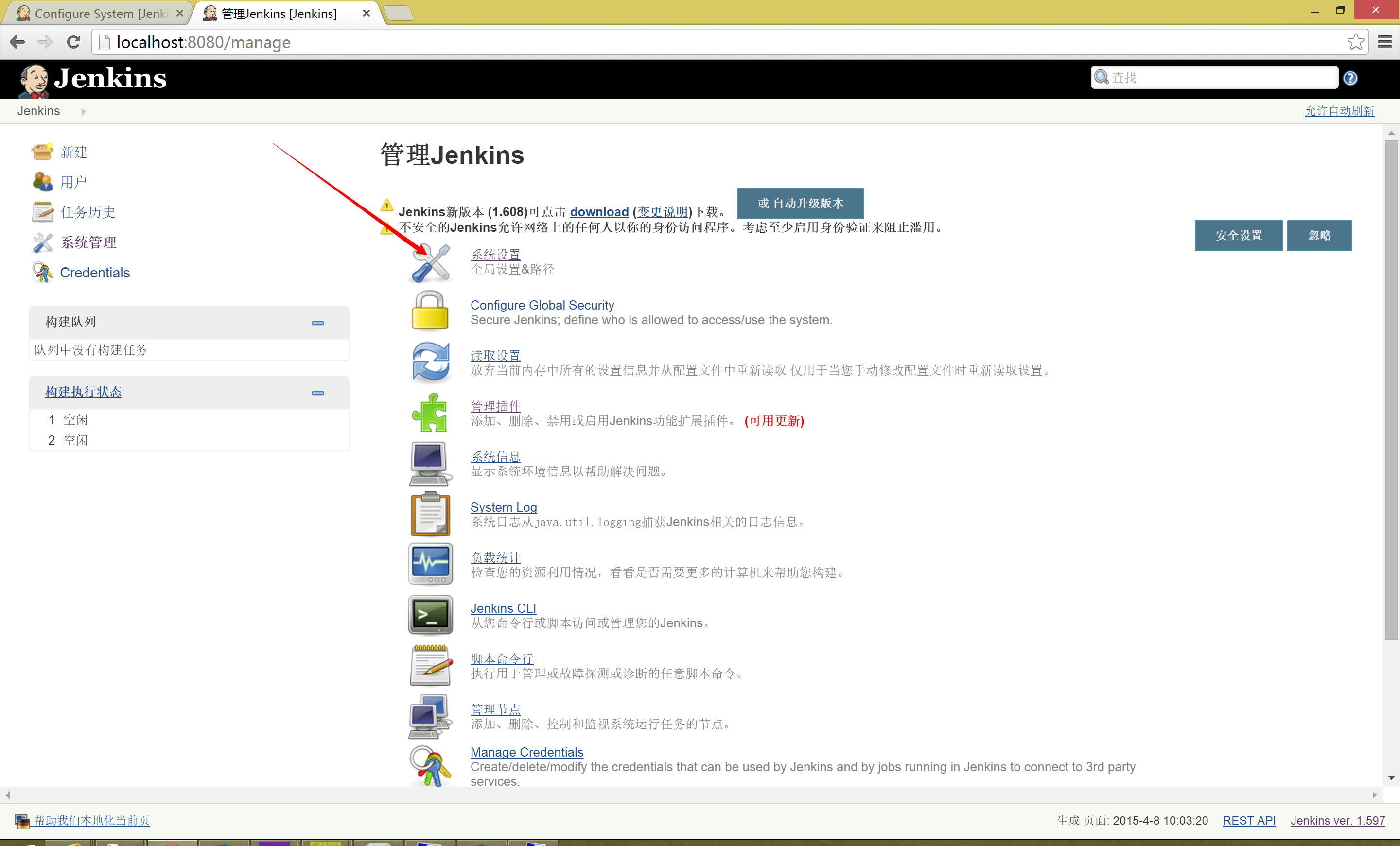
Task: Click the green puzzle piece plugin icon
Action: click(x=430, y=412)
